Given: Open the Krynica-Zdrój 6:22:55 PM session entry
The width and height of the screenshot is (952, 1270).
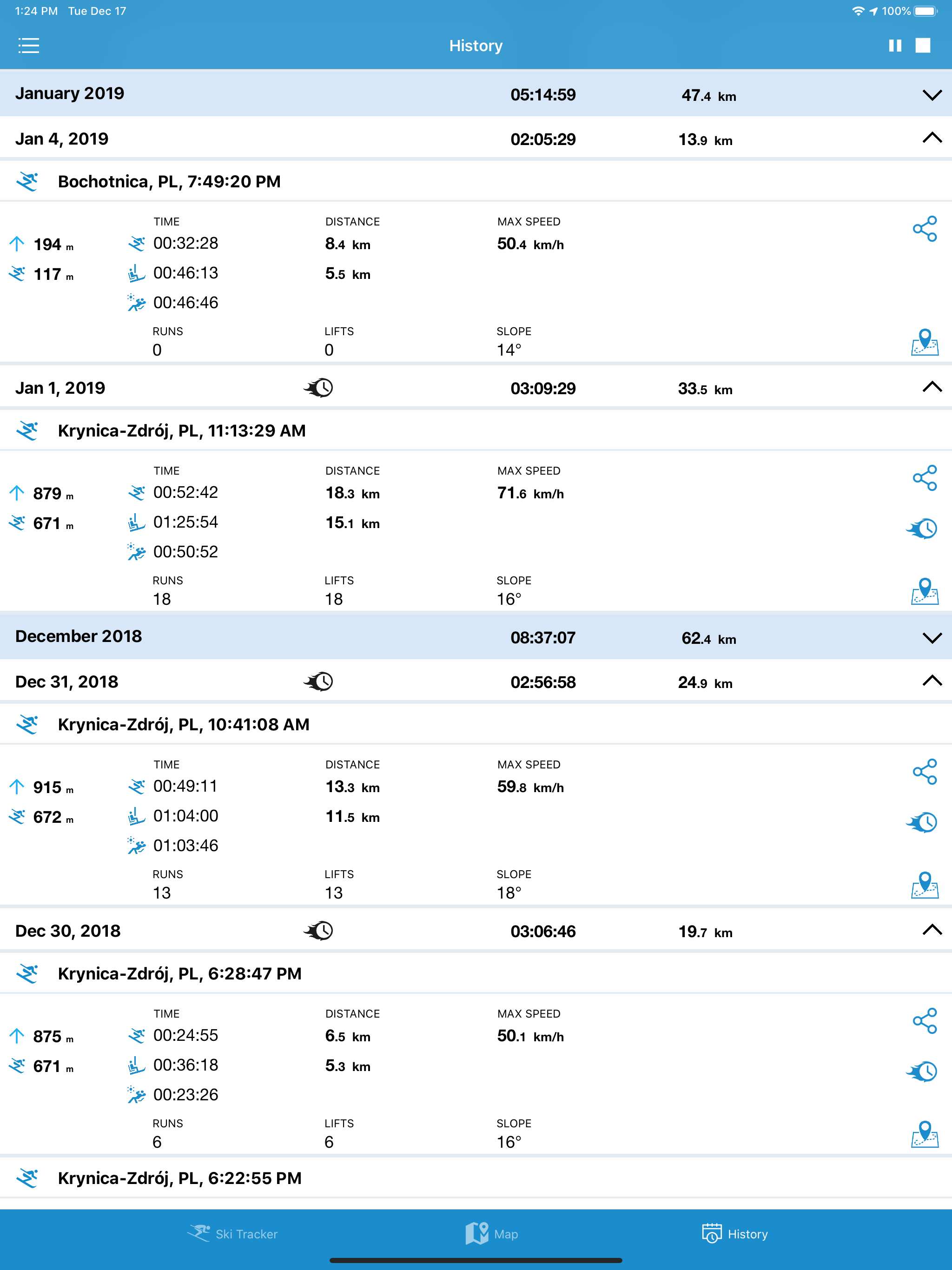Looking at the screenshot, I should click(x=476, y=1178).
